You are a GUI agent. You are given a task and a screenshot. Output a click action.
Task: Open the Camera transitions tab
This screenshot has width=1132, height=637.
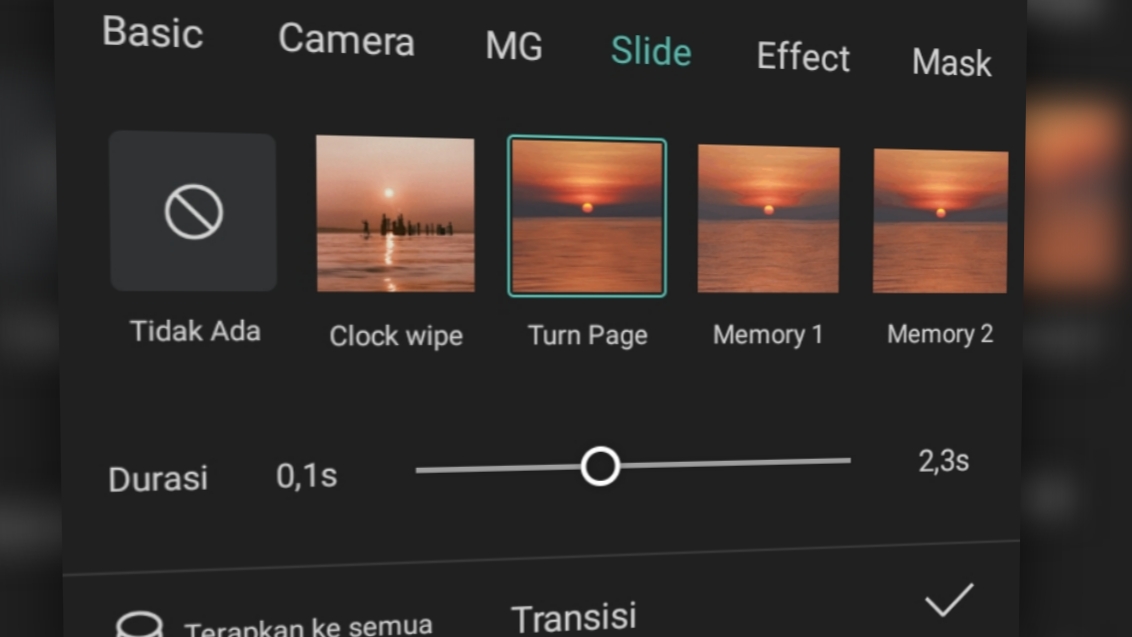click(346, 40)
